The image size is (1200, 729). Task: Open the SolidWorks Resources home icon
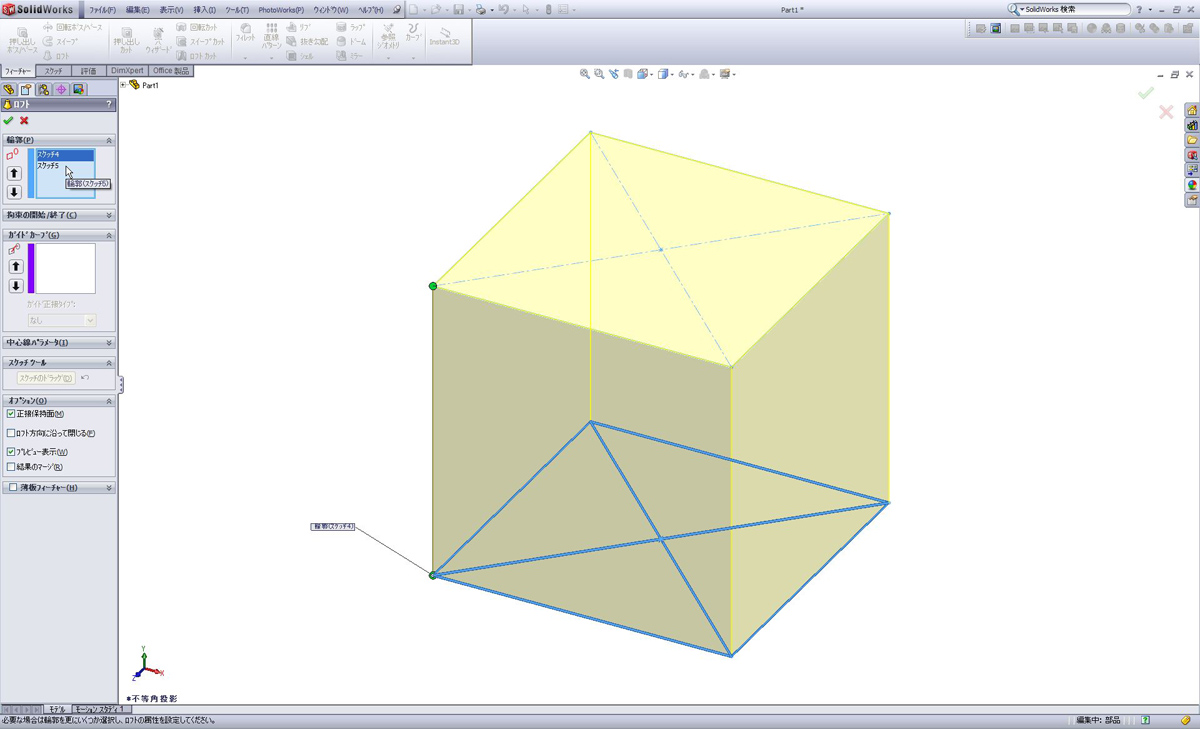coord(1192,110)
